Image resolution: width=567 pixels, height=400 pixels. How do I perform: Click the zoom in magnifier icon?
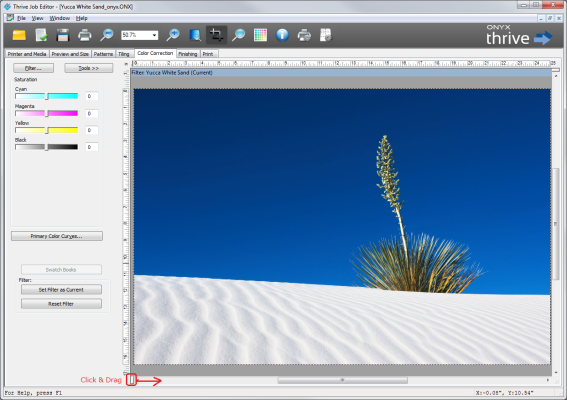point(173,35)
